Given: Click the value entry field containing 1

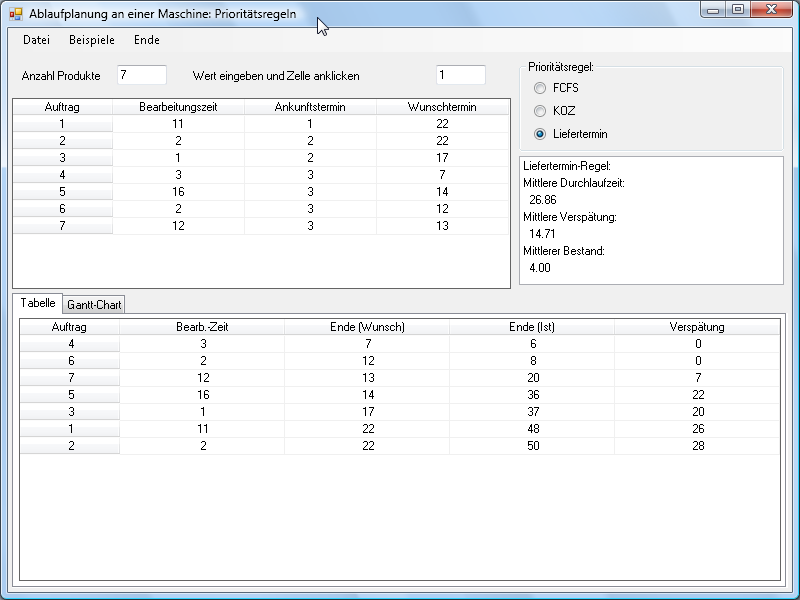Looking at the screenshot, I should [460, 75].
